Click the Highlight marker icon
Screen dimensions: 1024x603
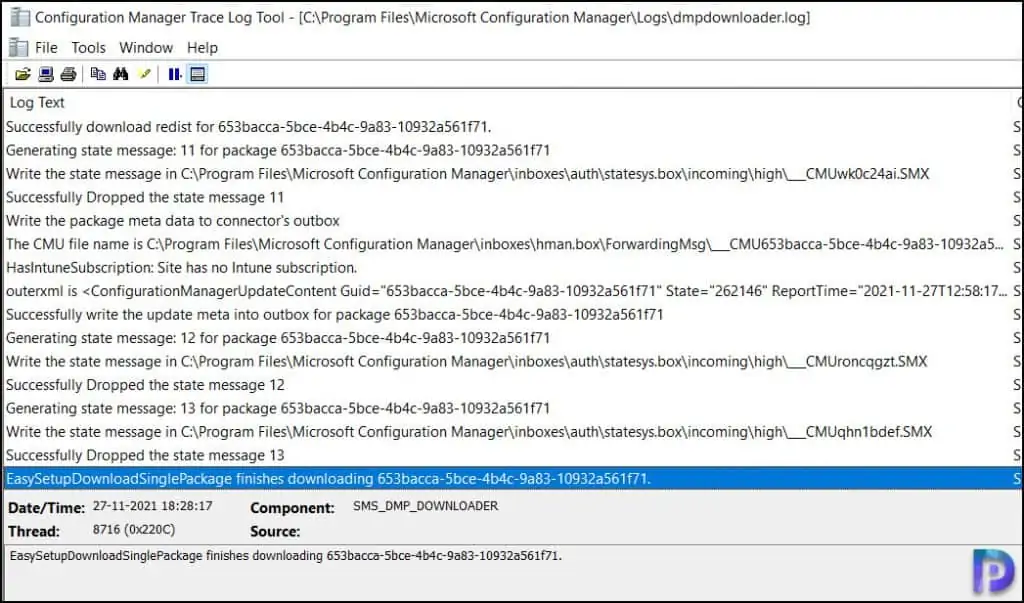pos(144,74)
